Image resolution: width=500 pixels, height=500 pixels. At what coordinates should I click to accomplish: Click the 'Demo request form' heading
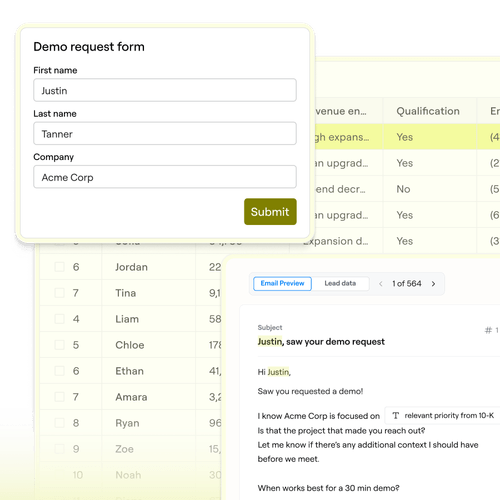(x=89, y=47)
